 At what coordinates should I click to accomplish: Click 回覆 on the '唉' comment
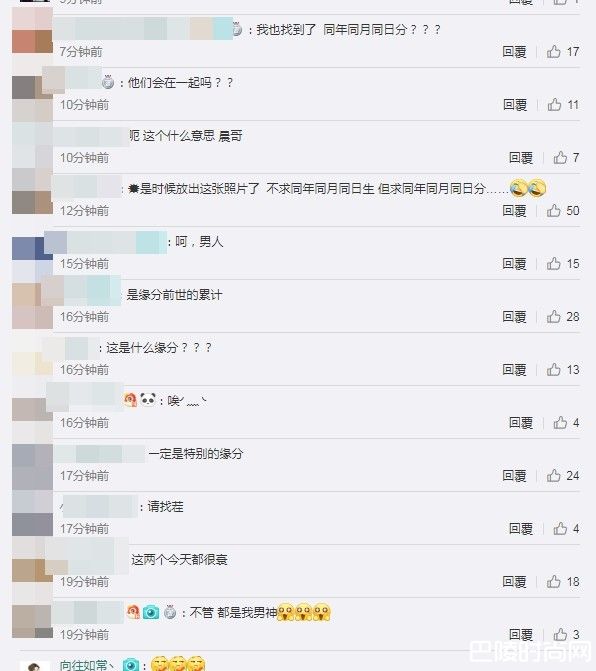521,423
